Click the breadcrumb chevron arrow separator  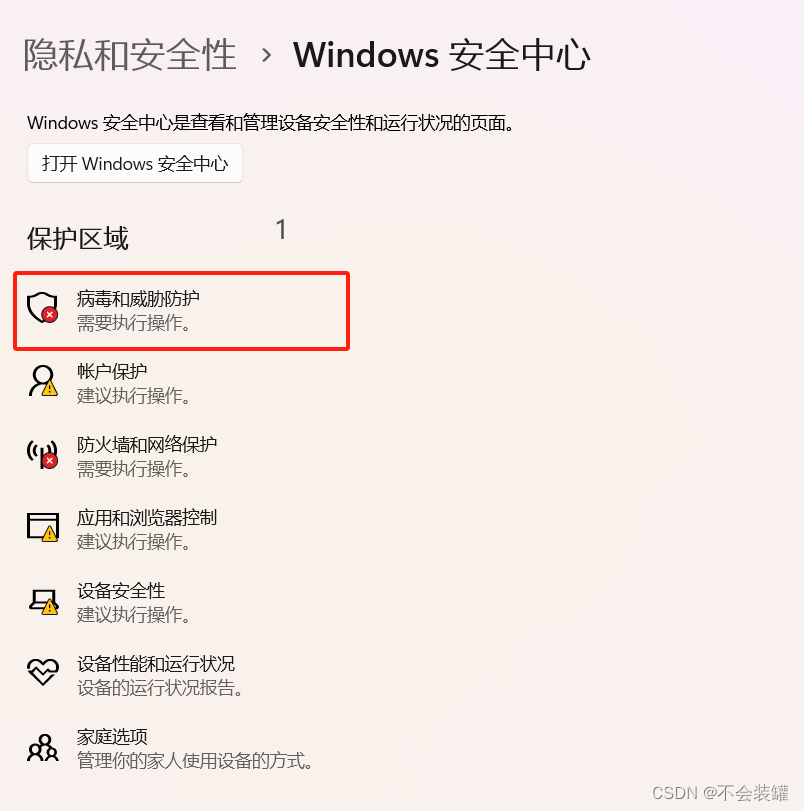click(x=266, y=55)
